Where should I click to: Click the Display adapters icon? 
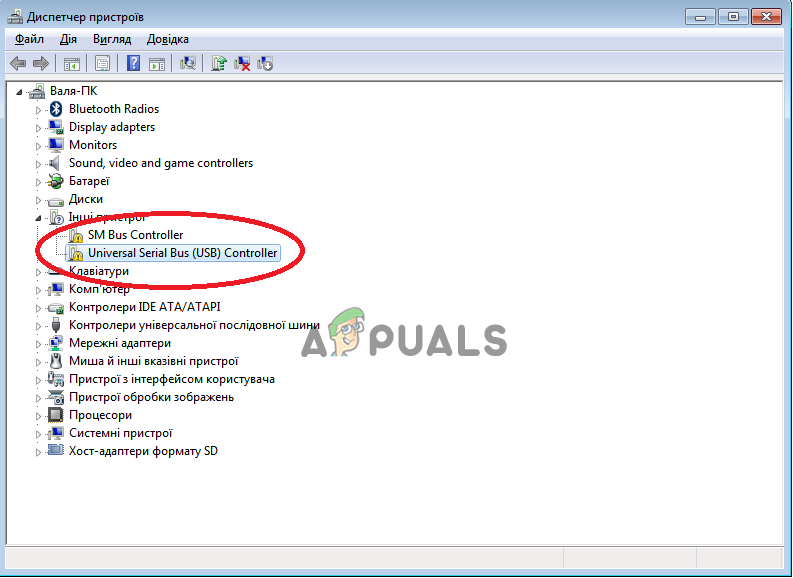pyautogui.click(x=56, y=127)
